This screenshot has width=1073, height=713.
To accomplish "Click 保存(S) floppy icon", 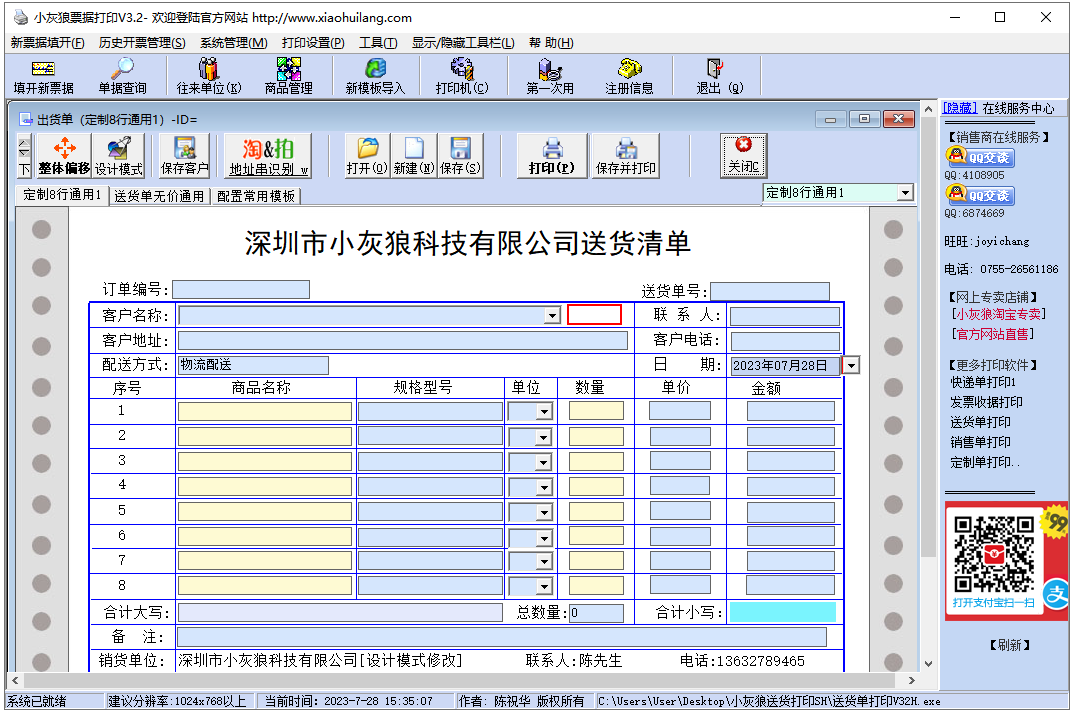I will (461, 156).
